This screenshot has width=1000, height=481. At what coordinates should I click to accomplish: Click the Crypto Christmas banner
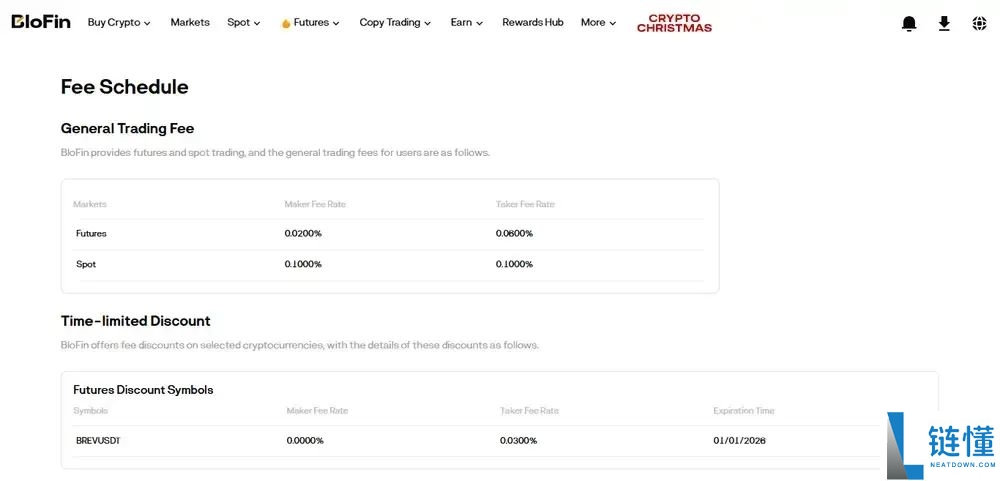(x=674, y=23)
